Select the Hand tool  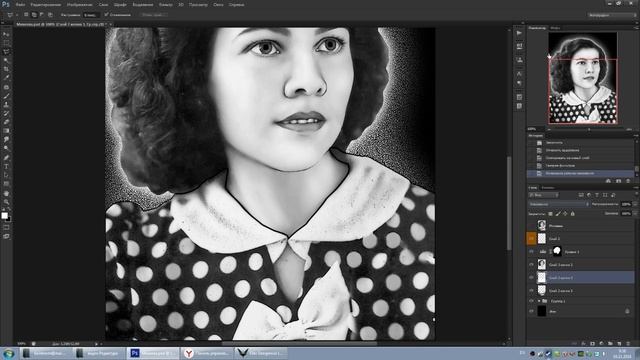pyautogui.click(x=6, y=193)
